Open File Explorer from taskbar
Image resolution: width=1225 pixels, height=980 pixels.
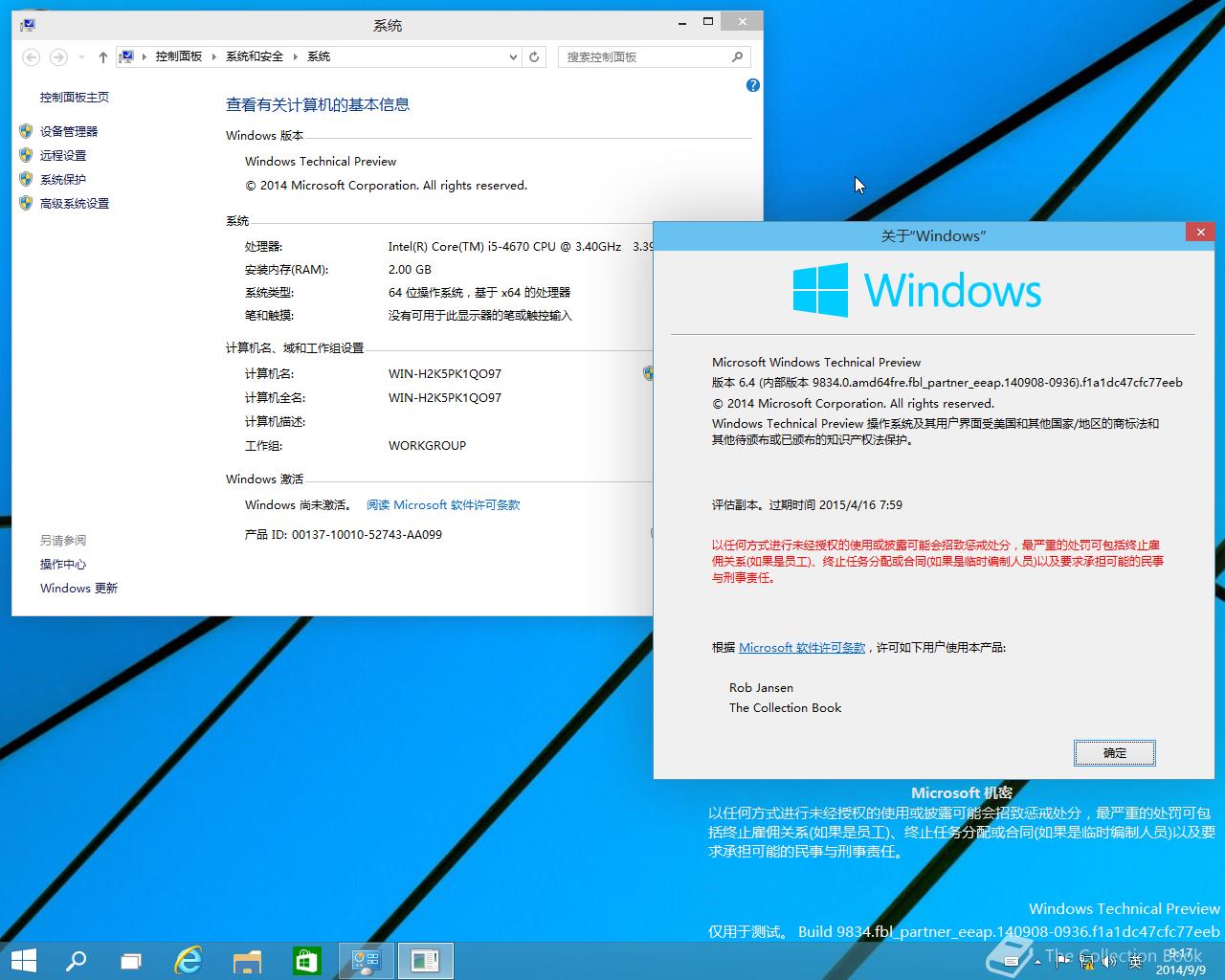(x=248, y=960)
